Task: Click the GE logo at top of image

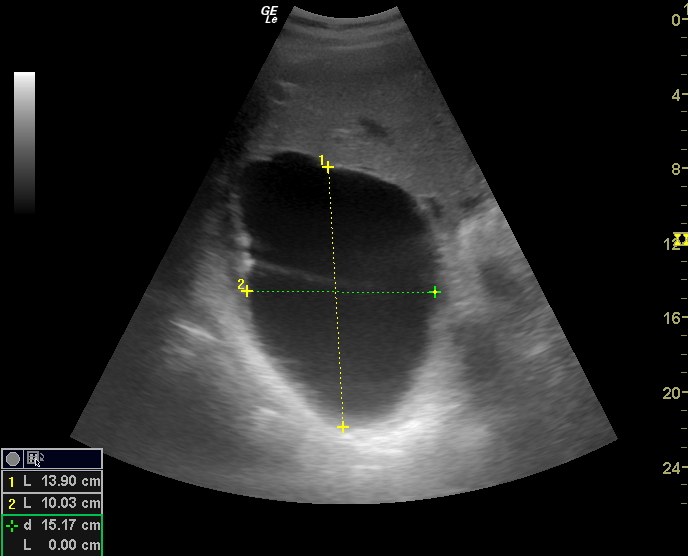Action: click(269, 14)
